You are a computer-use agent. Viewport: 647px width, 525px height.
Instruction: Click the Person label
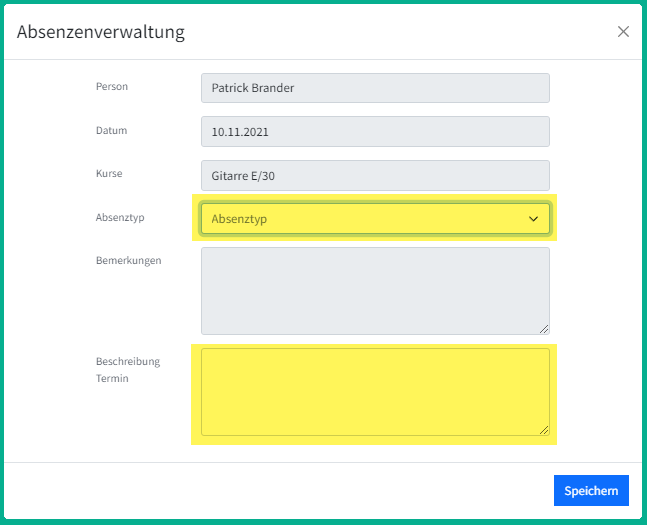112,87
